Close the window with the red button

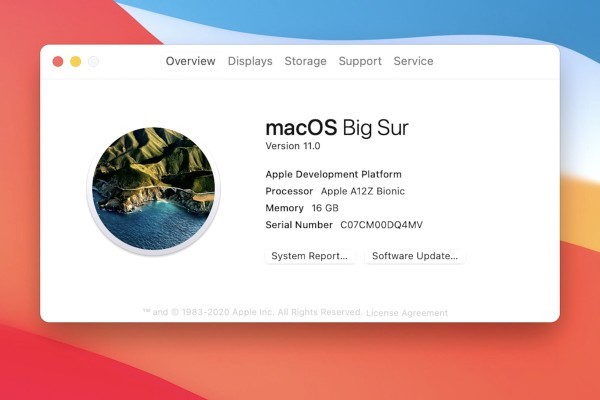[x=57, y=62]
